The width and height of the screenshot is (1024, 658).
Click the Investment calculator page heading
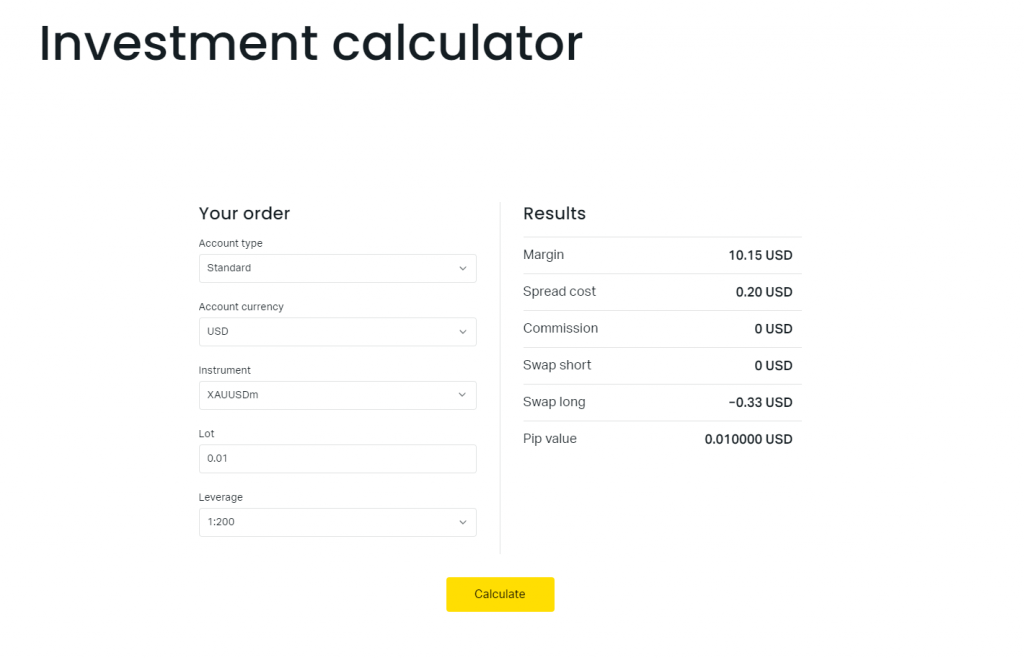coord(310,44)
